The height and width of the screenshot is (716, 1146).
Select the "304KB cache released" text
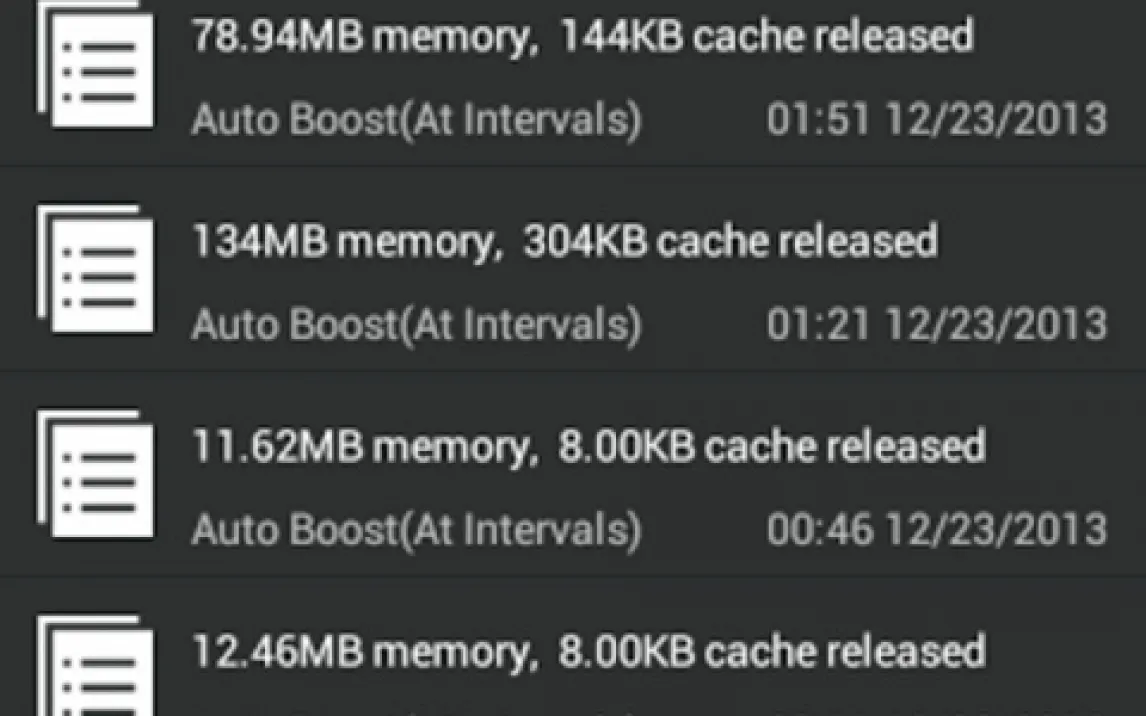coord(730,242)
